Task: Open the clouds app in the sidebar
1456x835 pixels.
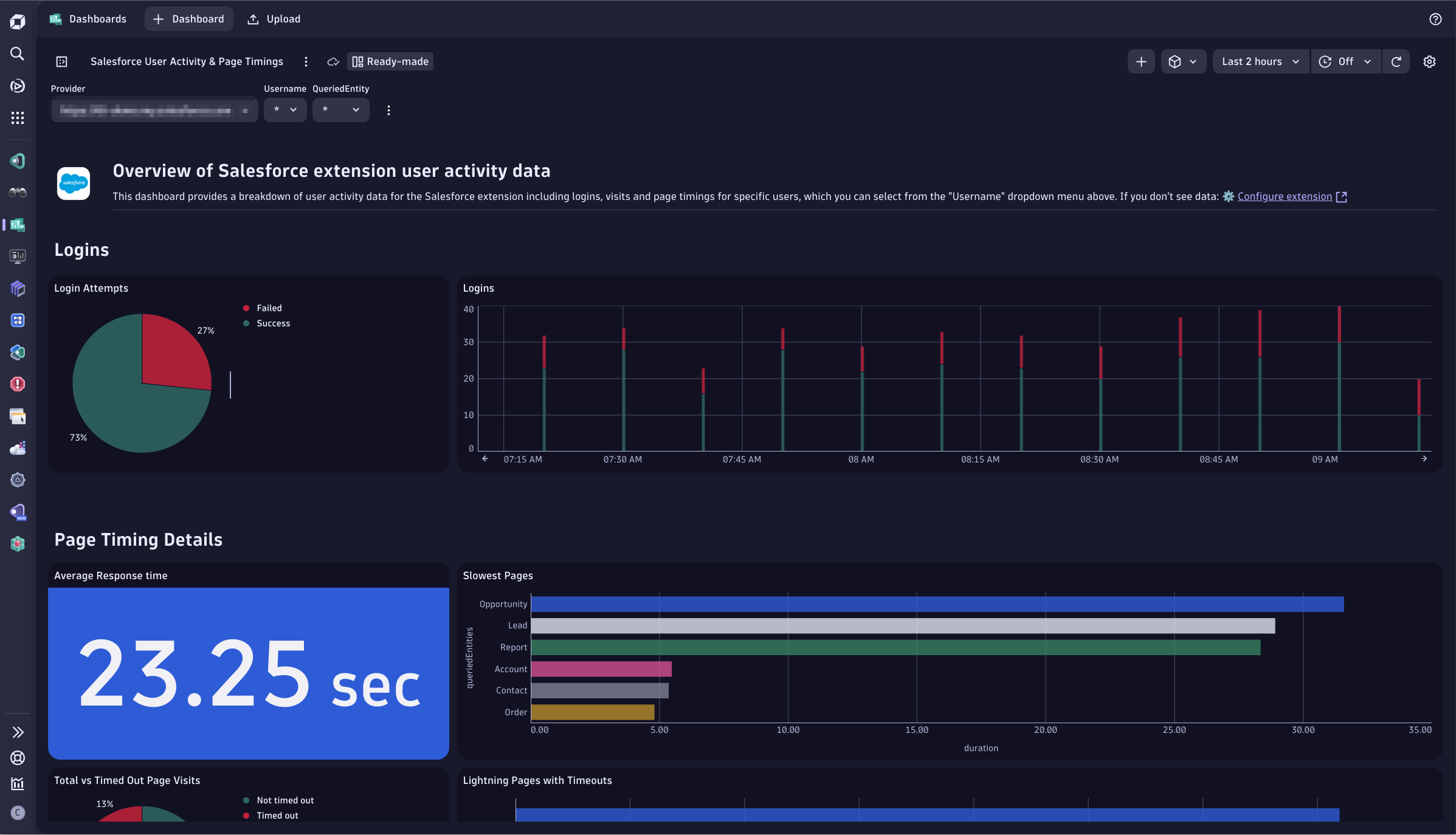Action: (18, 448)
